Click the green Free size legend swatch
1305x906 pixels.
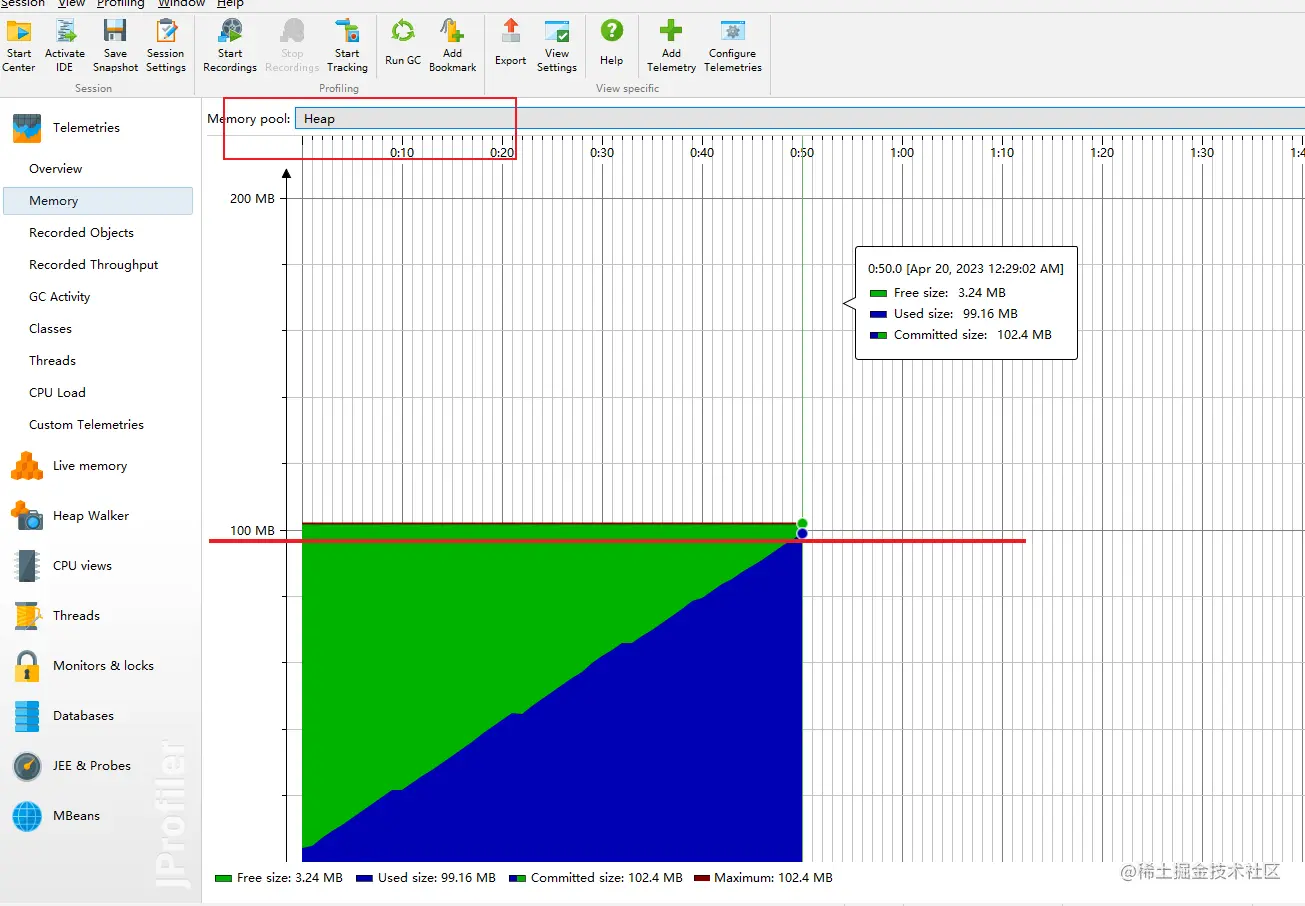coord(223,878)
